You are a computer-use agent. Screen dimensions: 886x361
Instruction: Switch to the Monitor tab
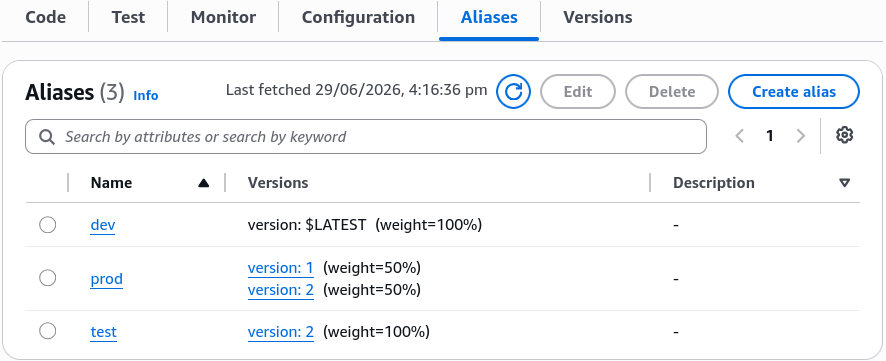(223, 18)
